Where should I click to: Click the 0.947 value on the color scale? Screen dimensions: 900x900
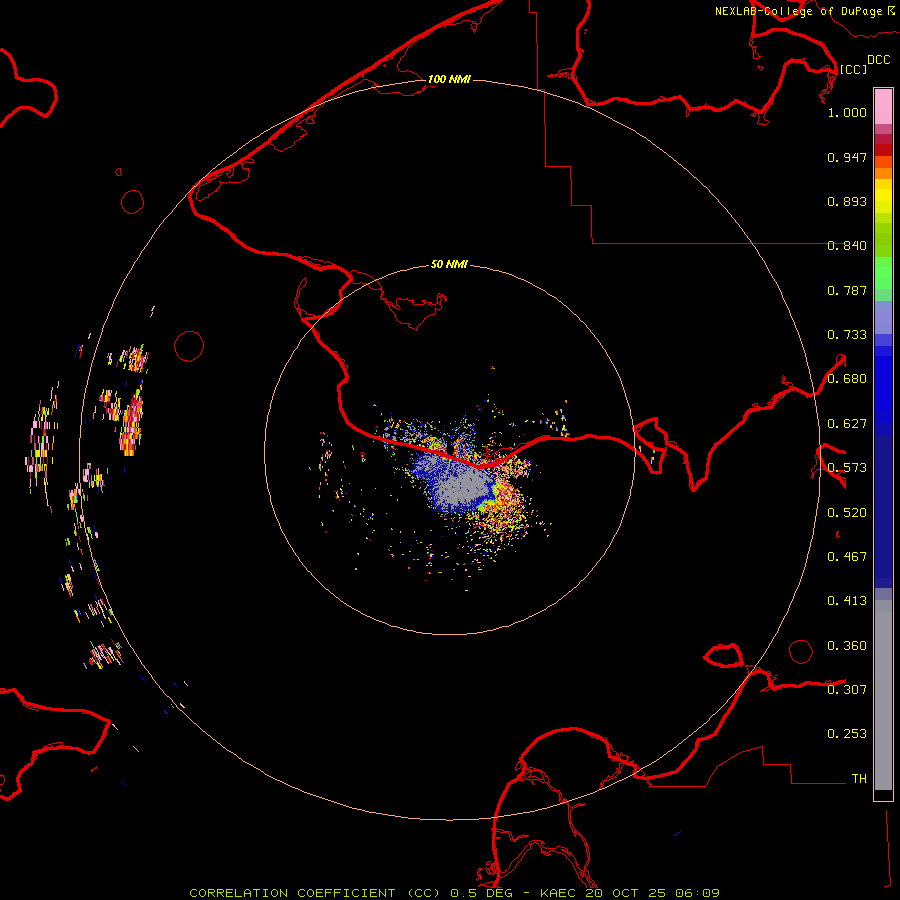[x=847, y=157]
